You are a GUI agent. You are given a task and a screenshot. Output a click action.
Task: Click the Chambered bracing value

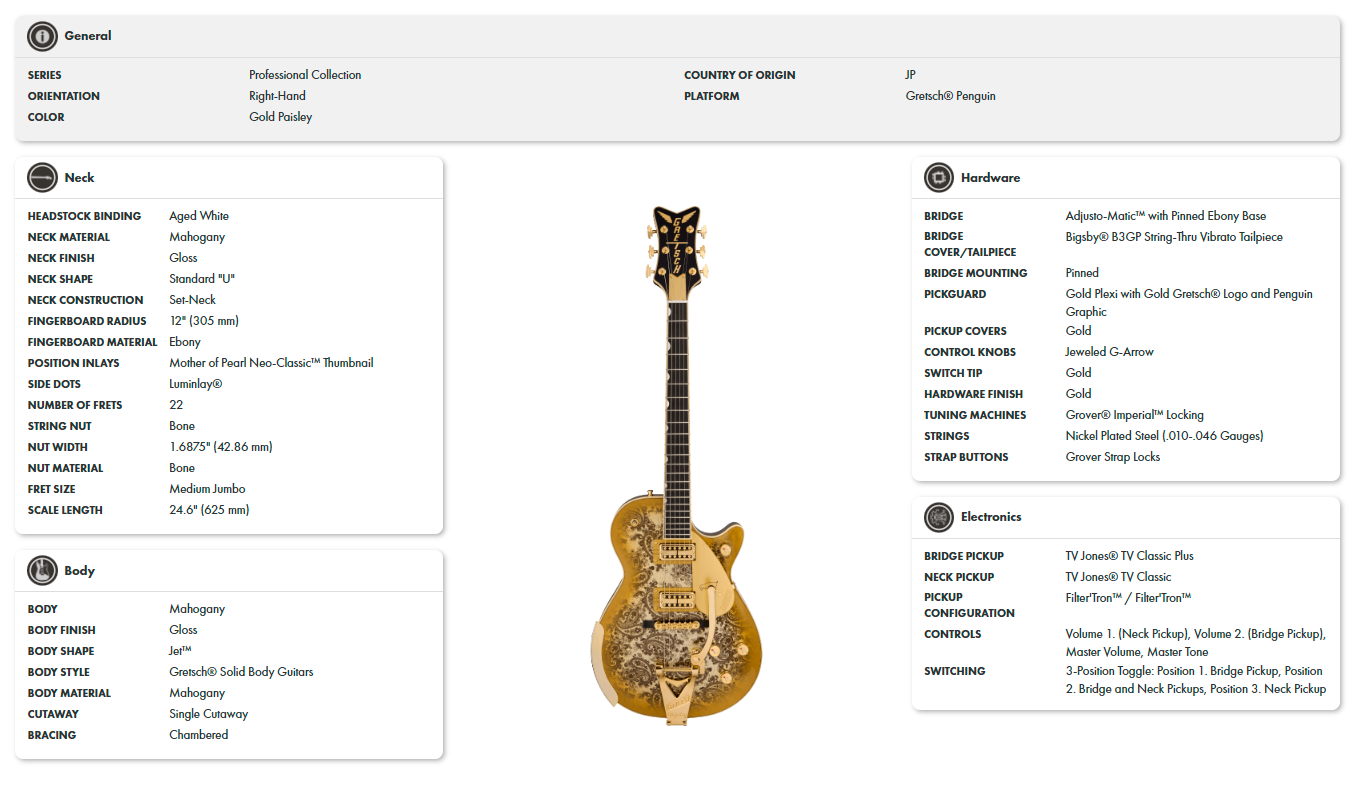point(198,735)
